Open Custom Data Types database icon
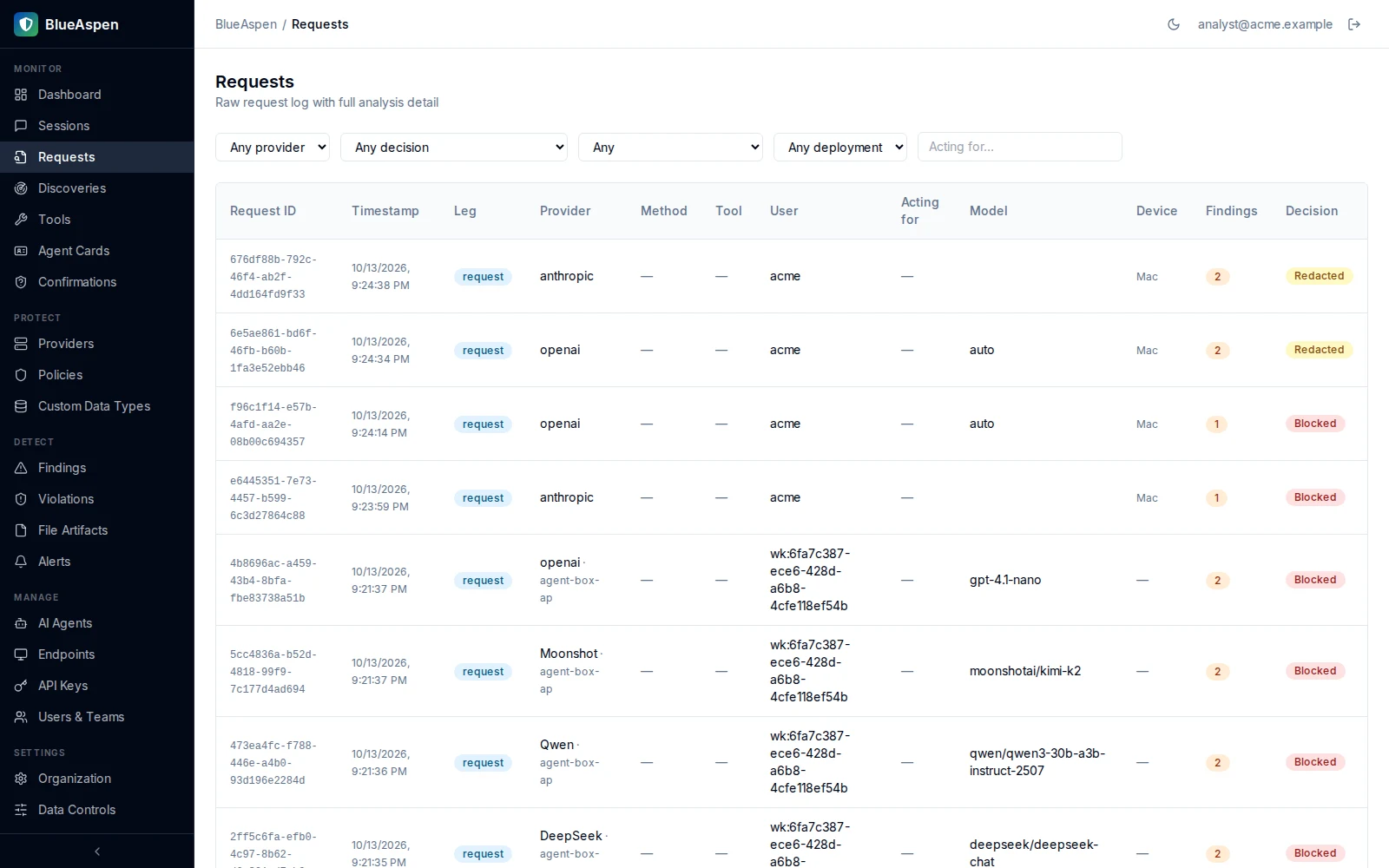The image size is (1389, 868). pos(21,406)
